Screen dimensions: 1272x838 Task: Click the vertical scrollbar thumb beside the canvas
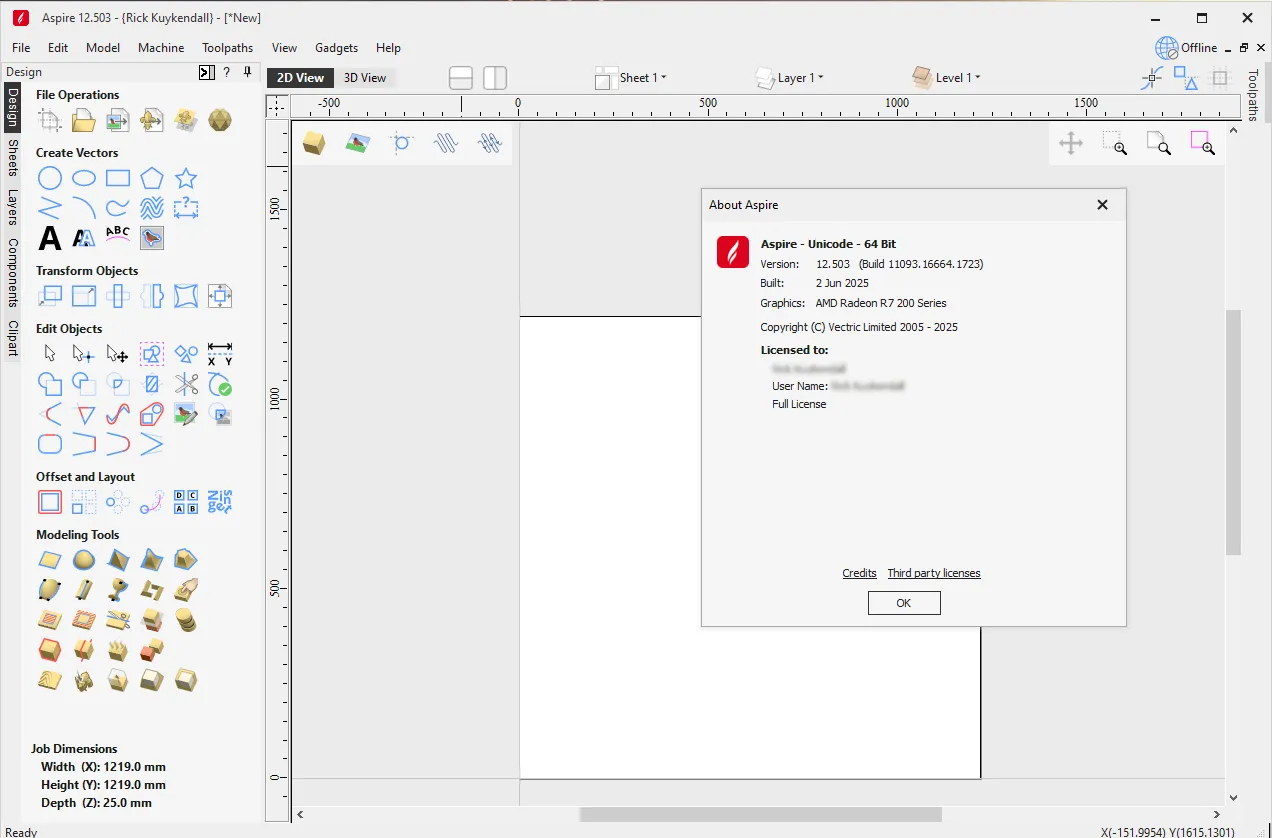(1233, 433)
